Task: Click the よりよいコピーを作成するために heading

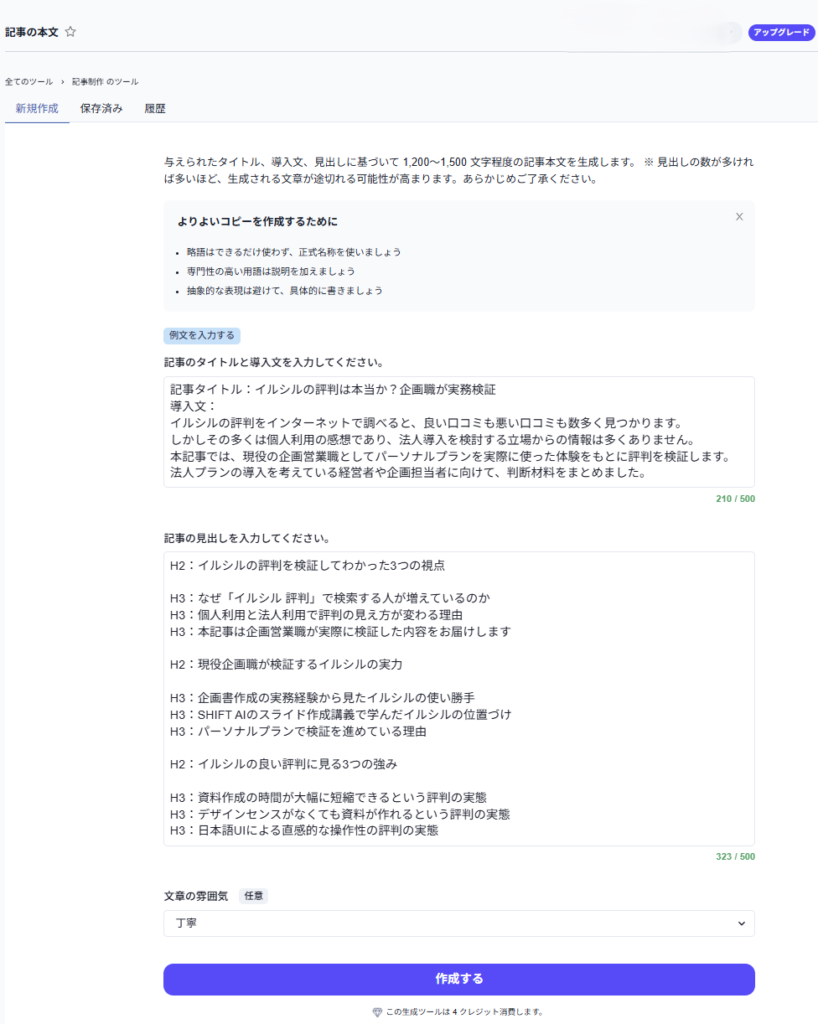Action: pos(258,221)
